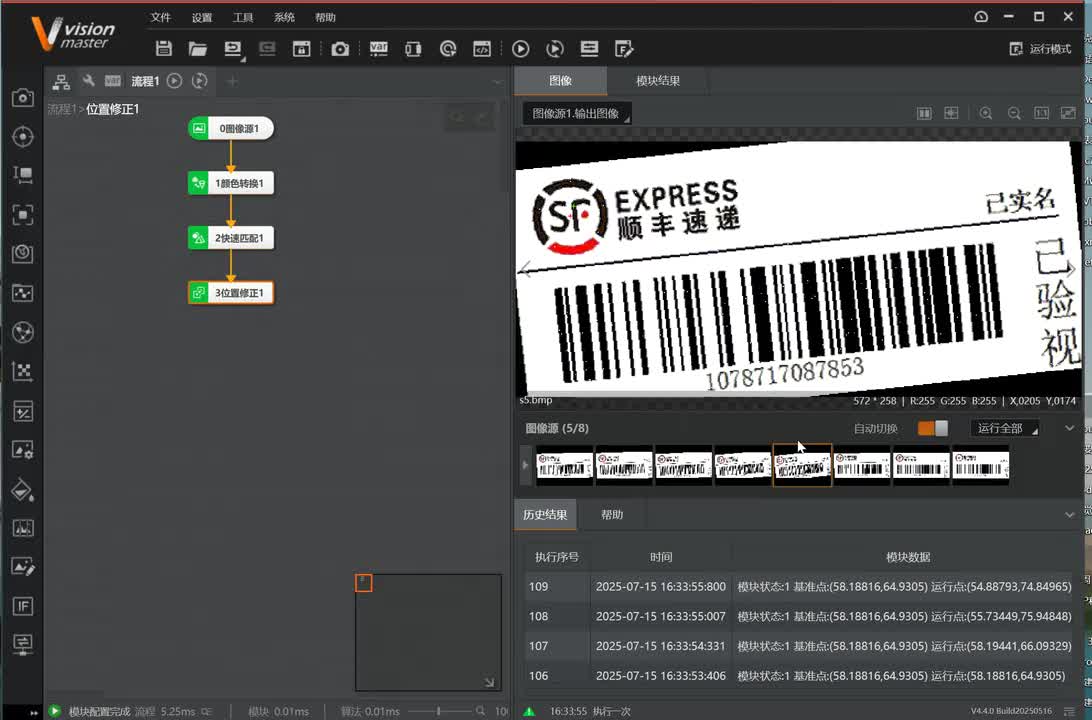Screen dimensions: 1092x720
Task: Click the open folder toolbar icon
Action: tap(198, 49)
